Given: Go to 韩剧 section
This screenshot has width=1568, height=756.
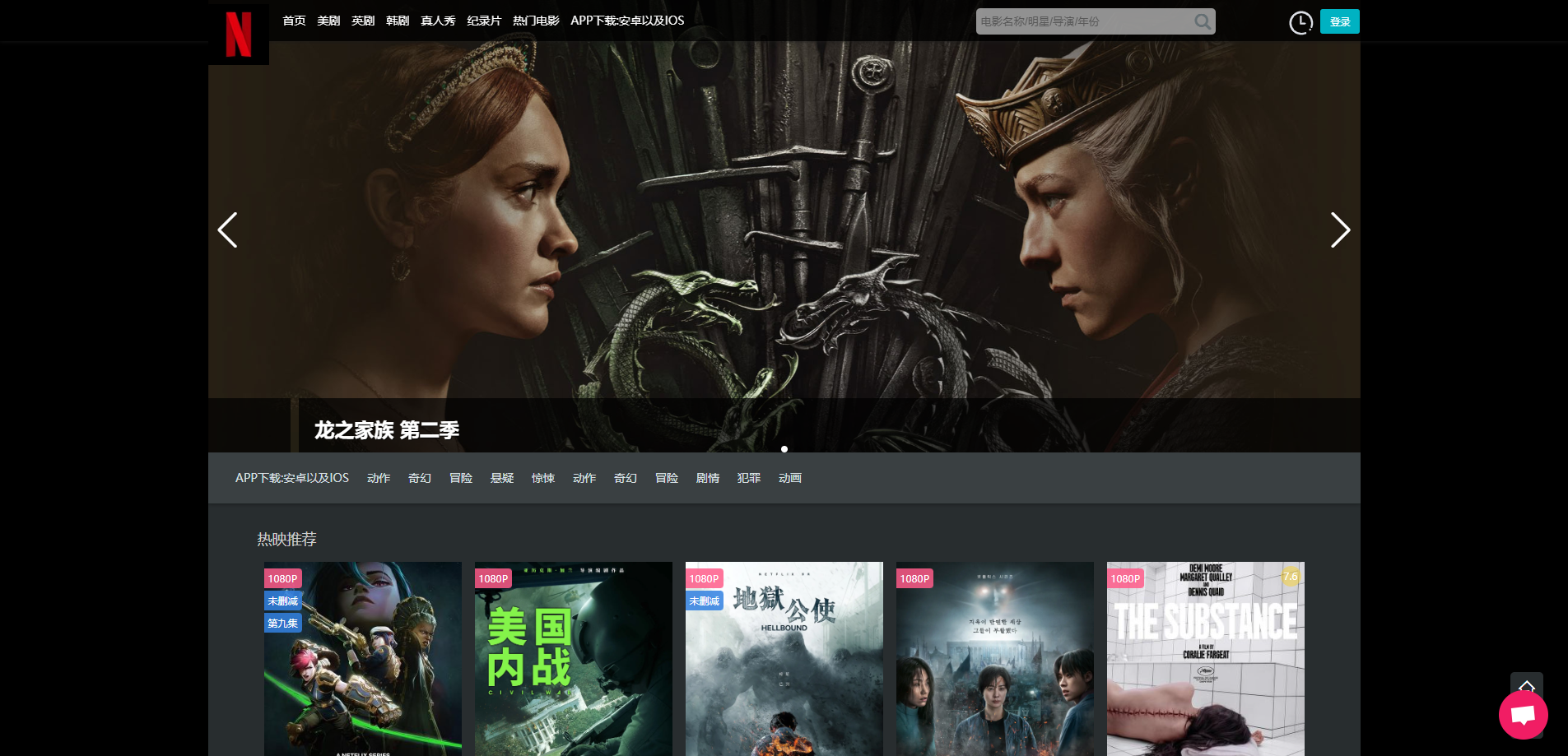Looking at the screenshot, I should [x=398, y=21].
